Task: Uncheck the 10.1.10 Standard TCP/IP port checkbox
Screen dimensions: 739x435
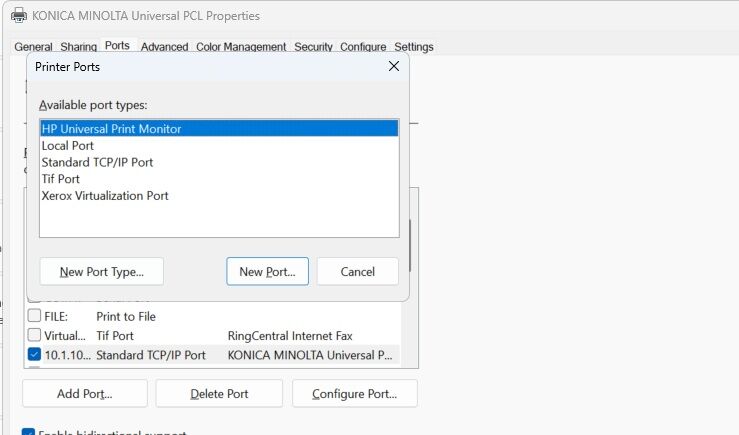Action: (x=35, y=355)
